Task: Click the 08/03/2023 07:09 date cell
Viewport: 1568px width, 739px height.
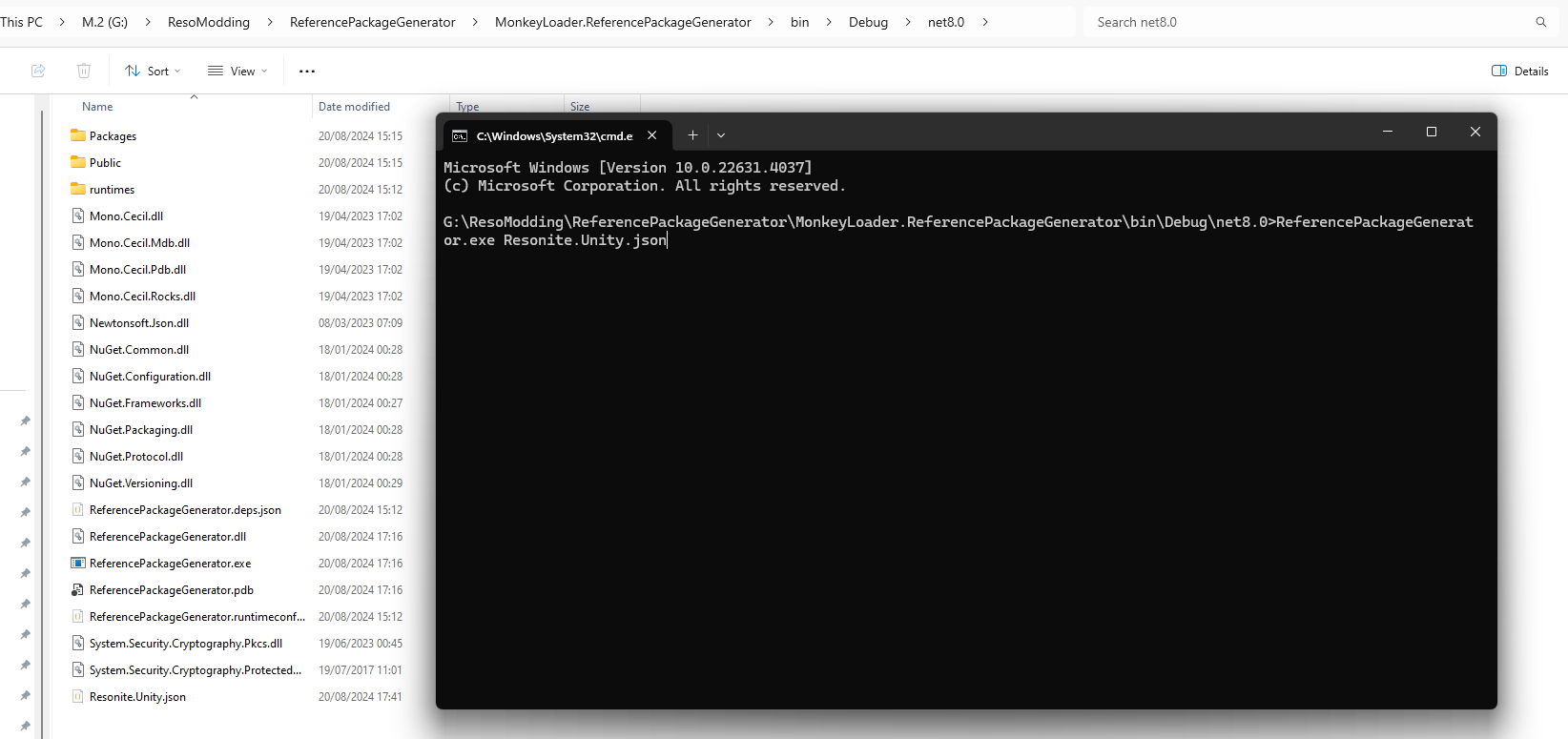Action: (361, 323)
